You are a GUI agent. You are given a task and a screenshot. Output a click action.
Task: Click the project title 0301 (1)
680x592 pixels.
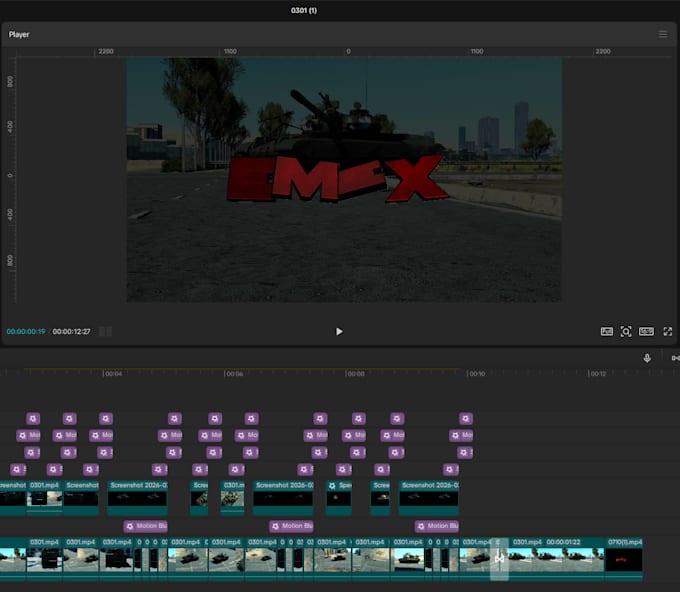tap(304, 10)
